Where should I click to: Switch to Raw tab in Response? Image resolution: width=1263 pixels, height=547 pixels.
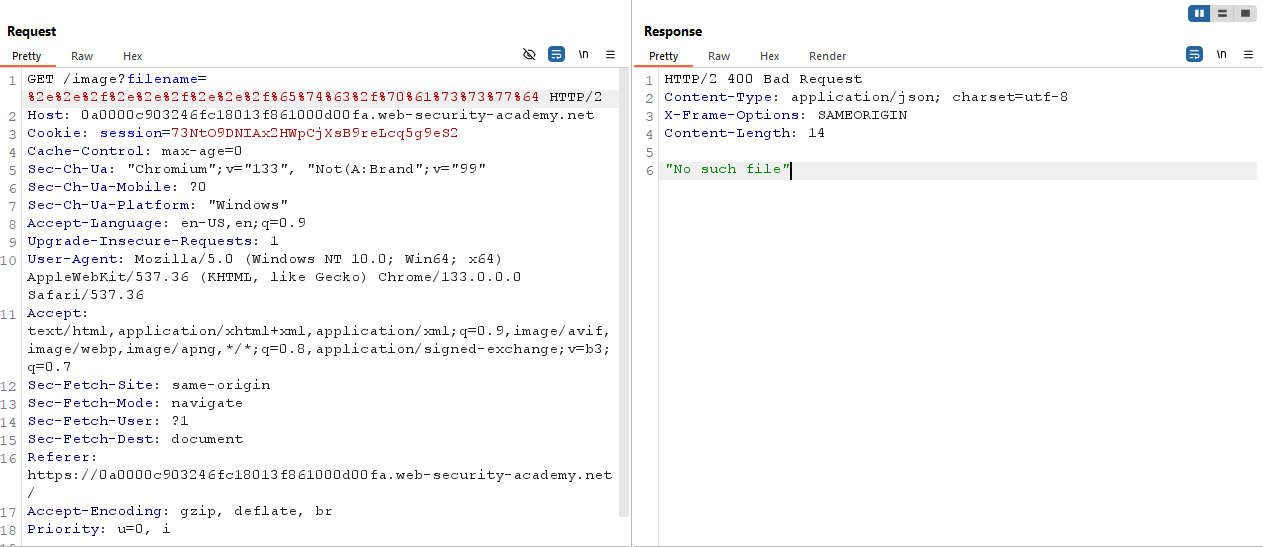pyautogui.click(x=719, y=56)
